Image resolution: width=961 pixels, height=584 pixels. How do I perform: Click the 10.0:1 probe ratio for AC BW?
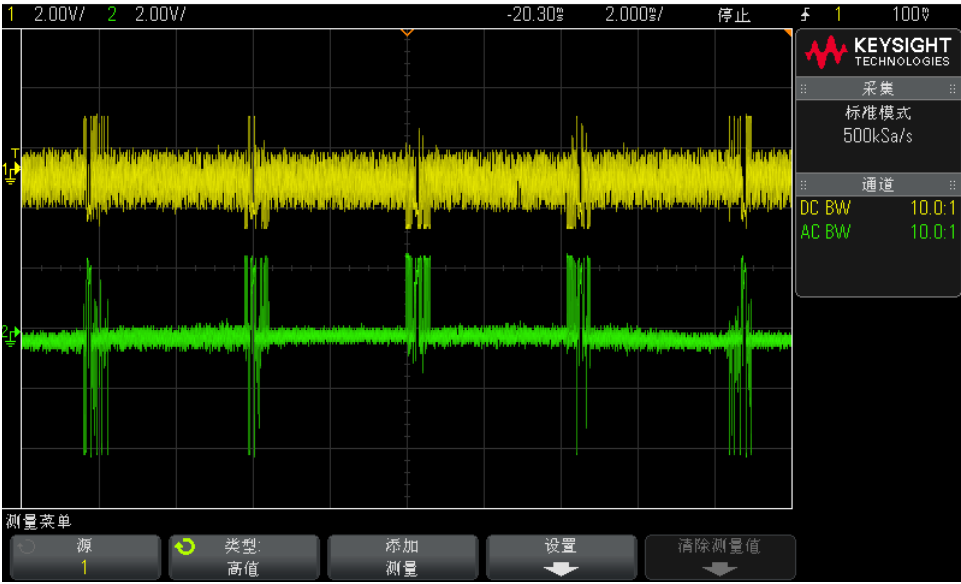click(933, 232)
